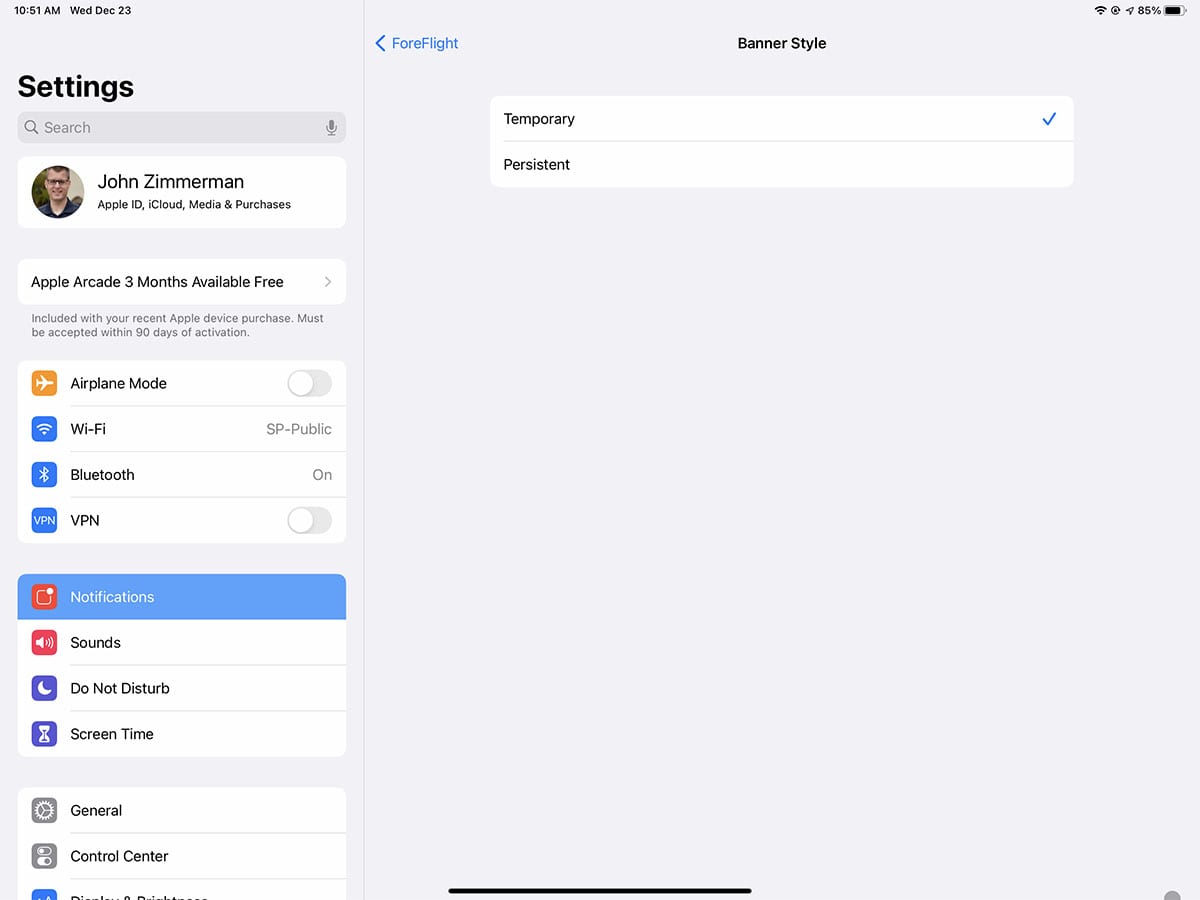Click the Wi-Fi status bar icon
The height and width of the screenshot is (900, 1200).
[1101, 10]
